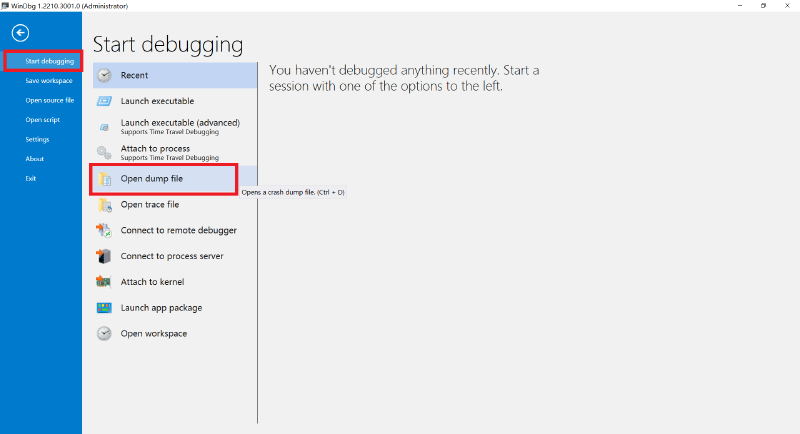This screenshot has height=434, width=800.
Task: Choose Launch executable (advanced) text
Action: tap(180, 123)
